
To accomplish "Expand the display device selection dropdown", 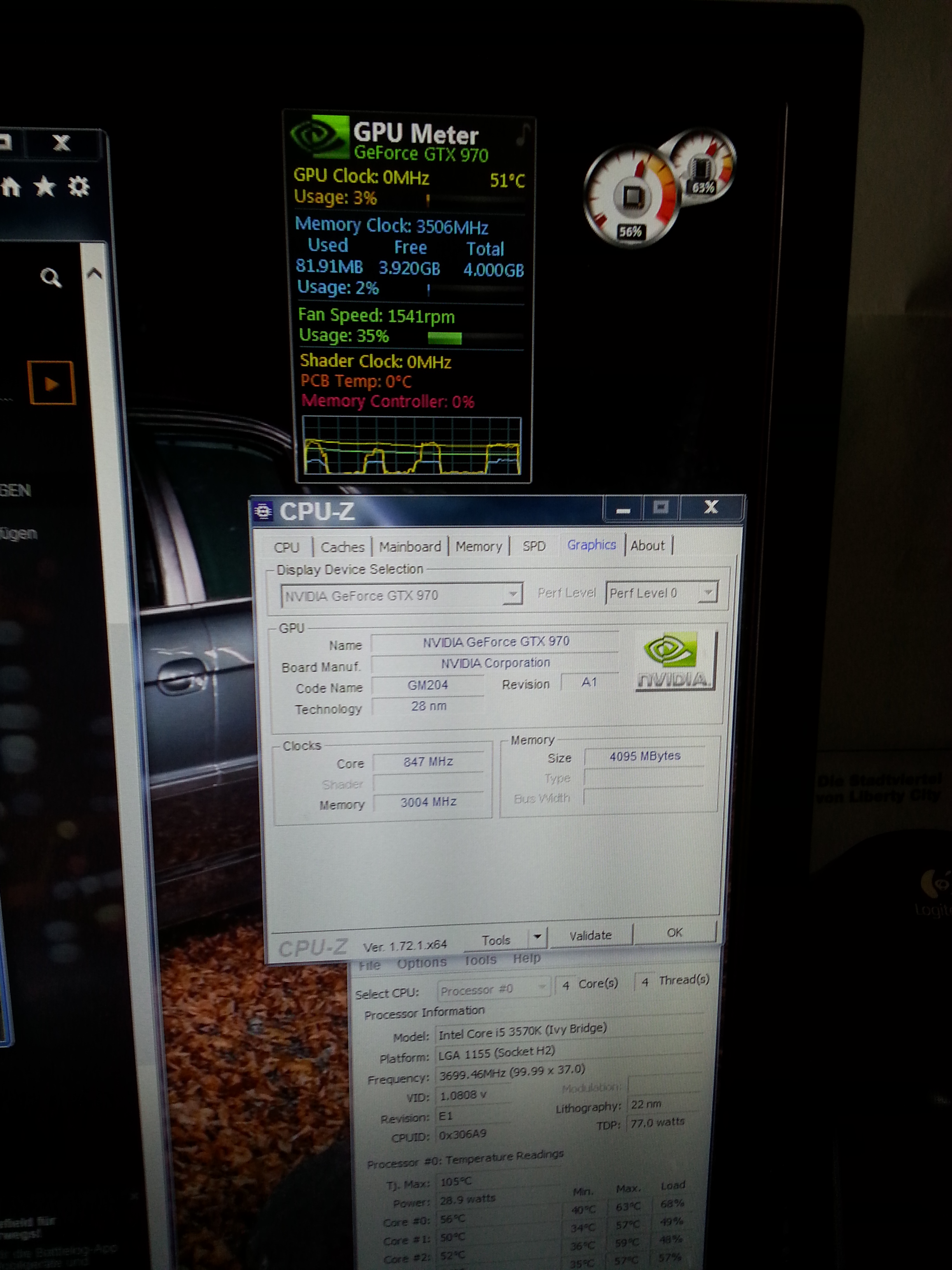I will [x=513, y=594].
